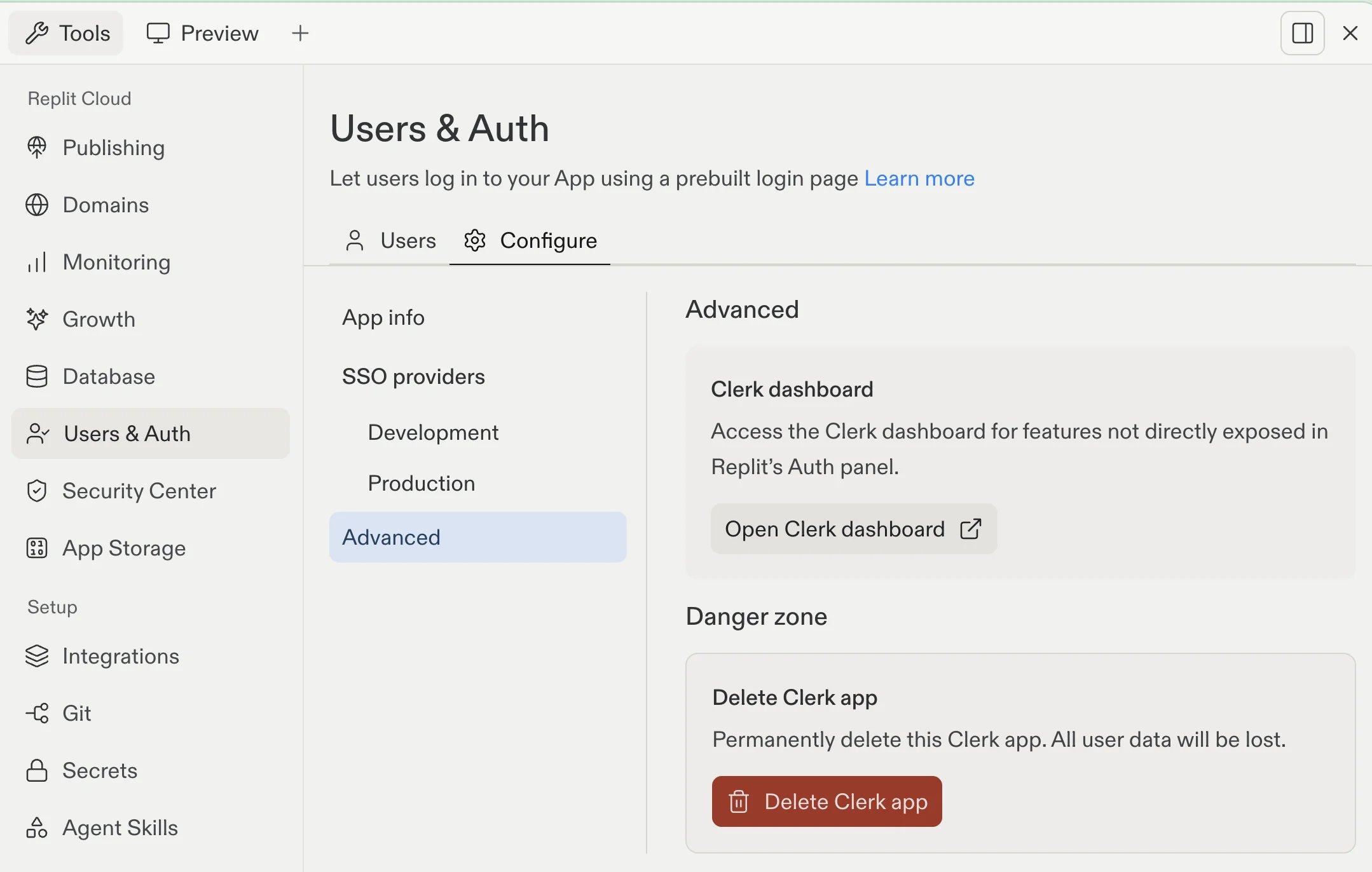The image size is (1372, 872).
Task: Open Git setup
Action: click(151, 713)
